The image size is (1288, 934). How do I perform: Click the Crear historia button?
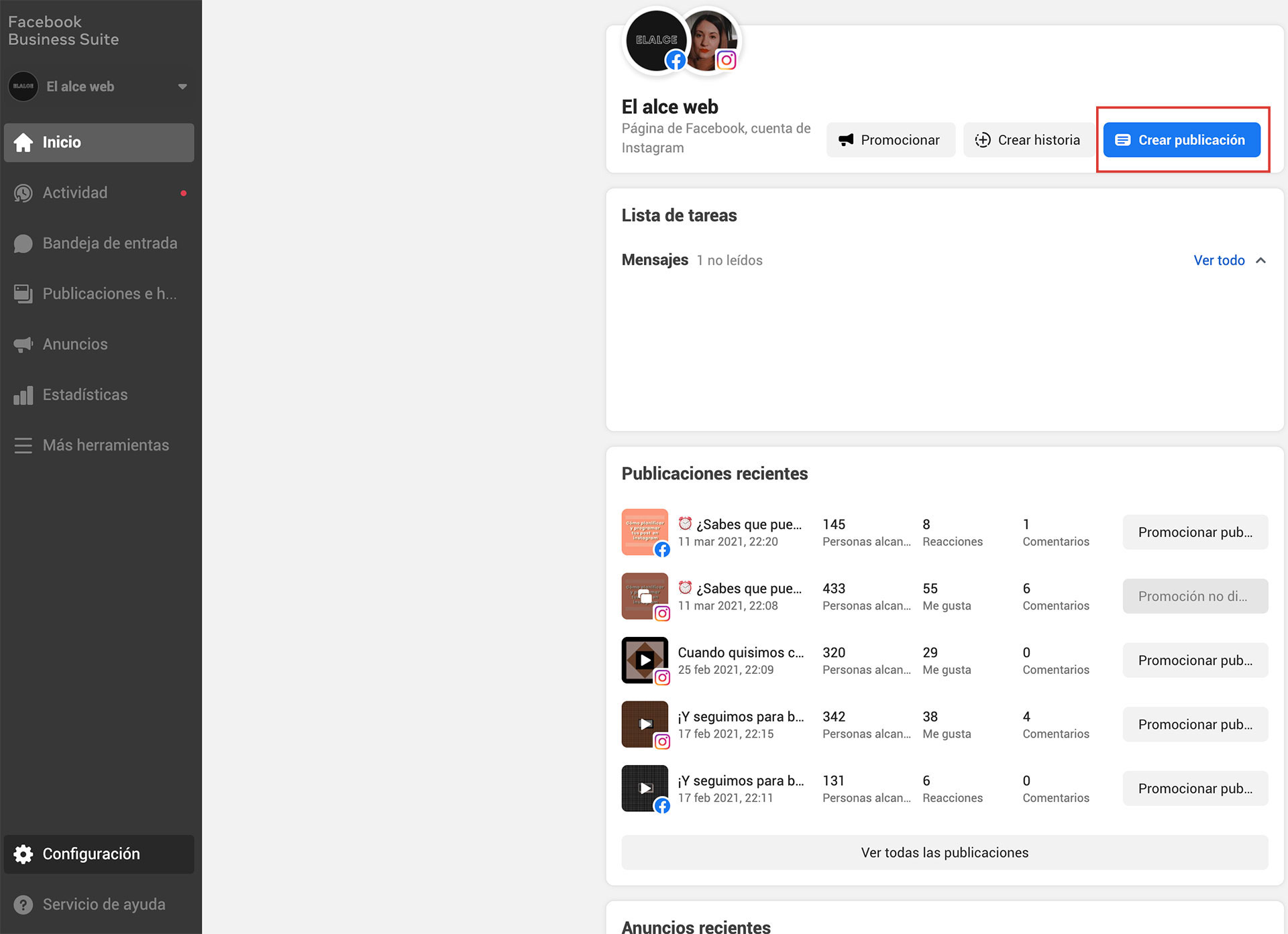(x=1029, y=139)
